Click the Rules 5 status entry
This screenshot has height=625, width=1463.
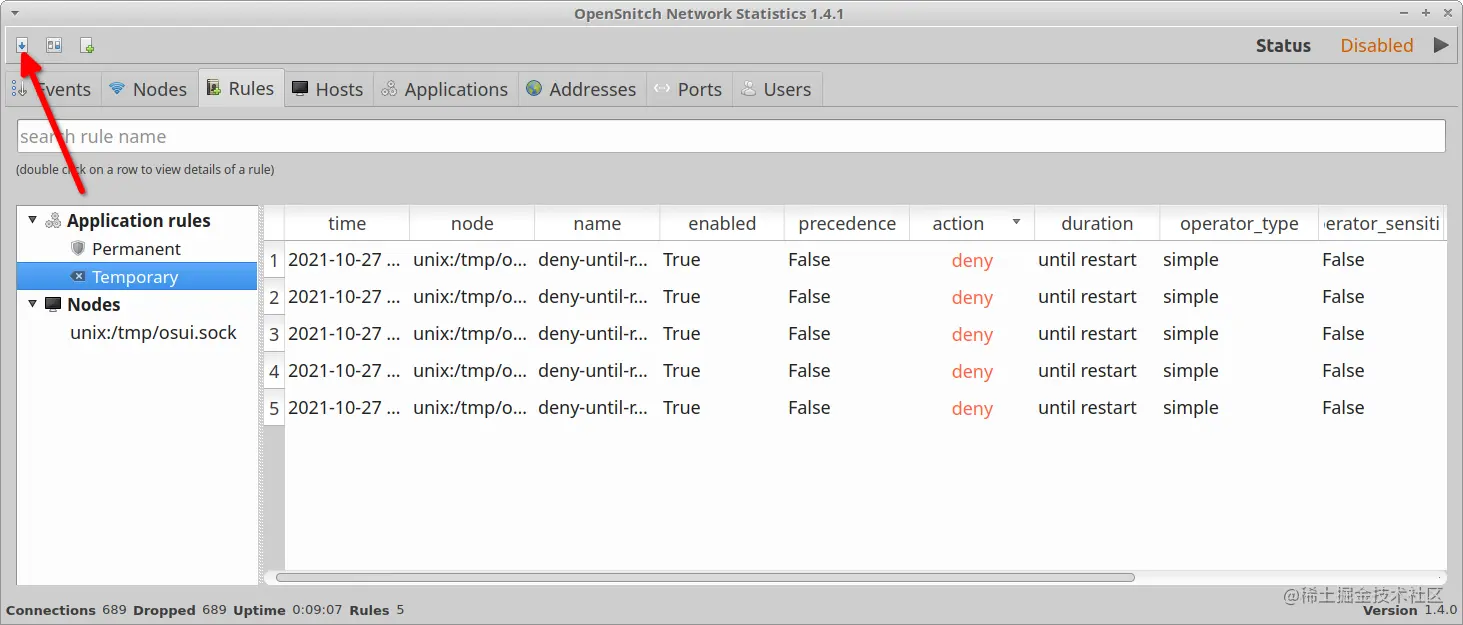377,609
